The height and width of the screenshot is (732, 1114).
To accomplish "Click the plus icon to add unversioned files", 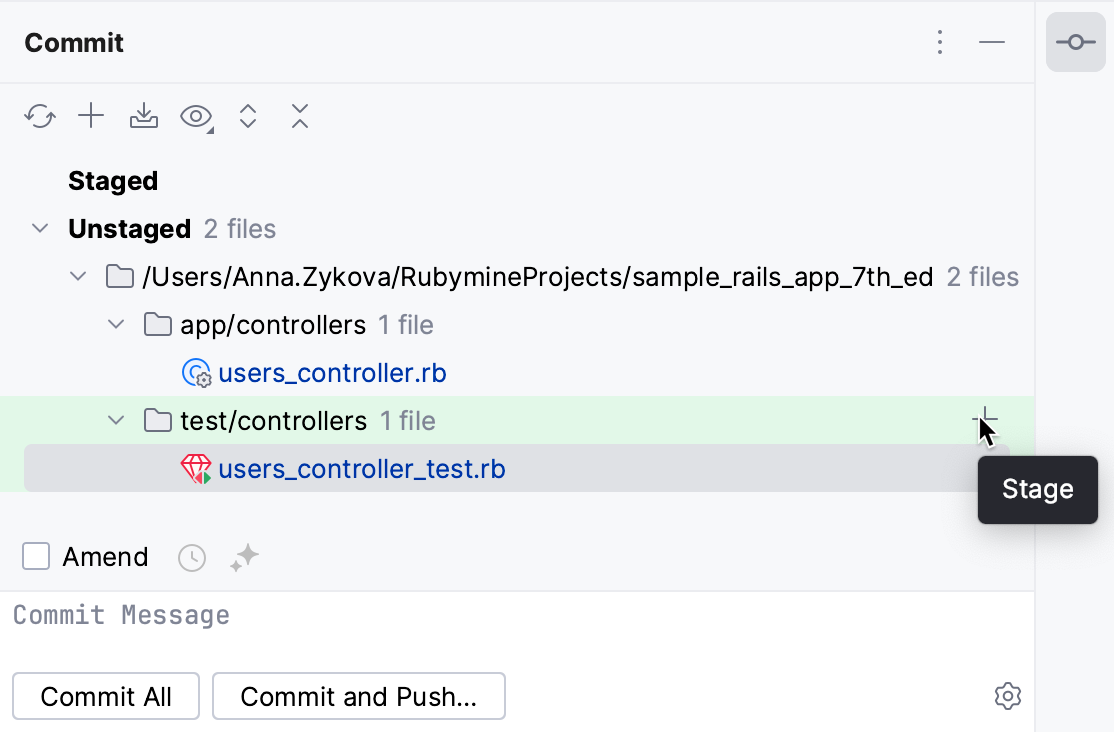I will [91, 116].
